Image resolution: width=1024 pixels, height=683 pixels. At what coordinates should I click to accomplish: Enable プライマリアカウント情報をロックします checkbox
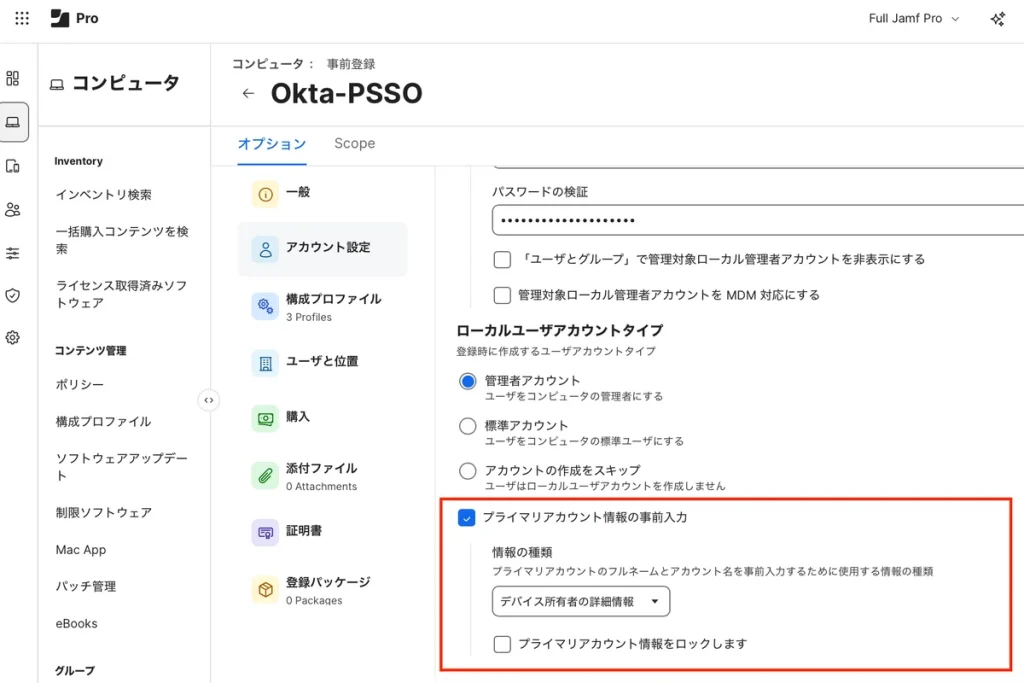coord(503,644)
